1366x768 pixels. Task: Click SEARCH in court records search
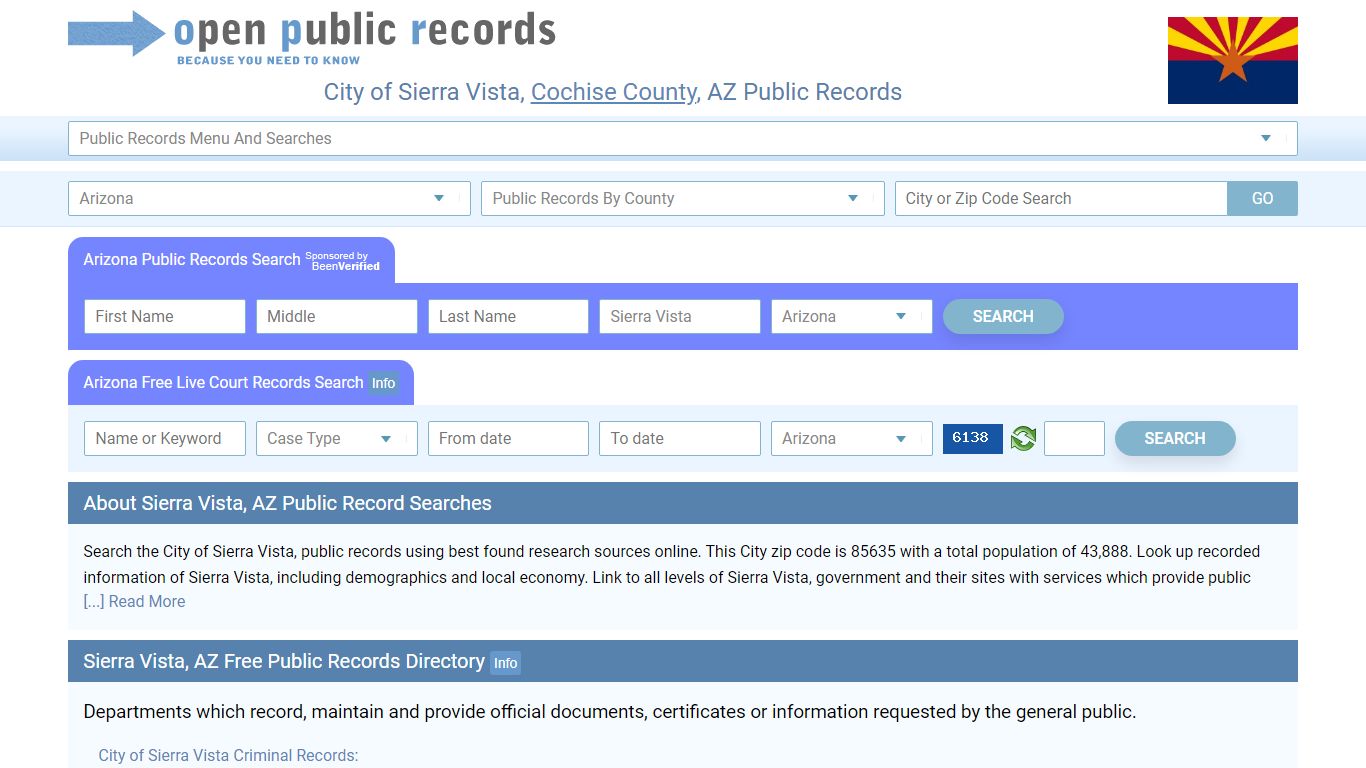pos(1175,438)
